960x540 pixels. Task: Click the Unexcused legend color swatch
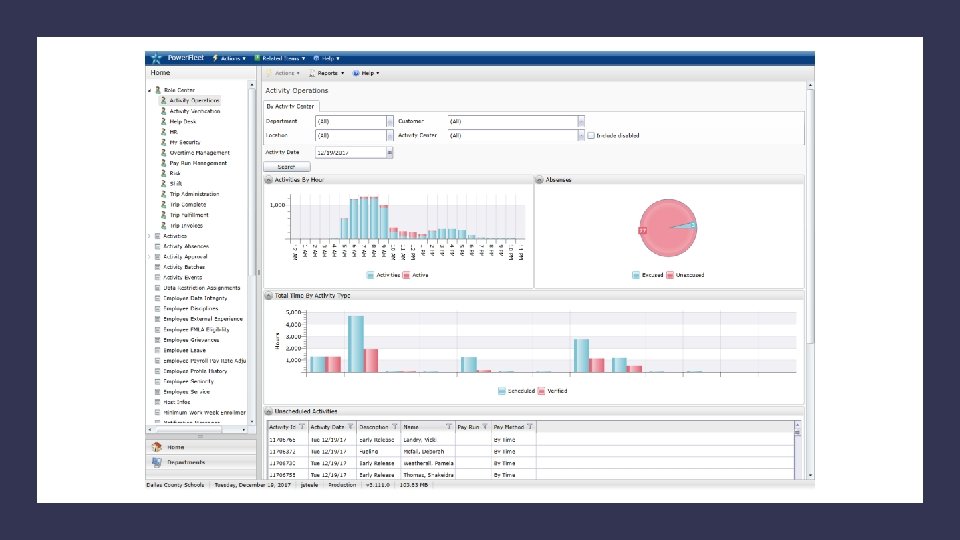click(670, 275)
